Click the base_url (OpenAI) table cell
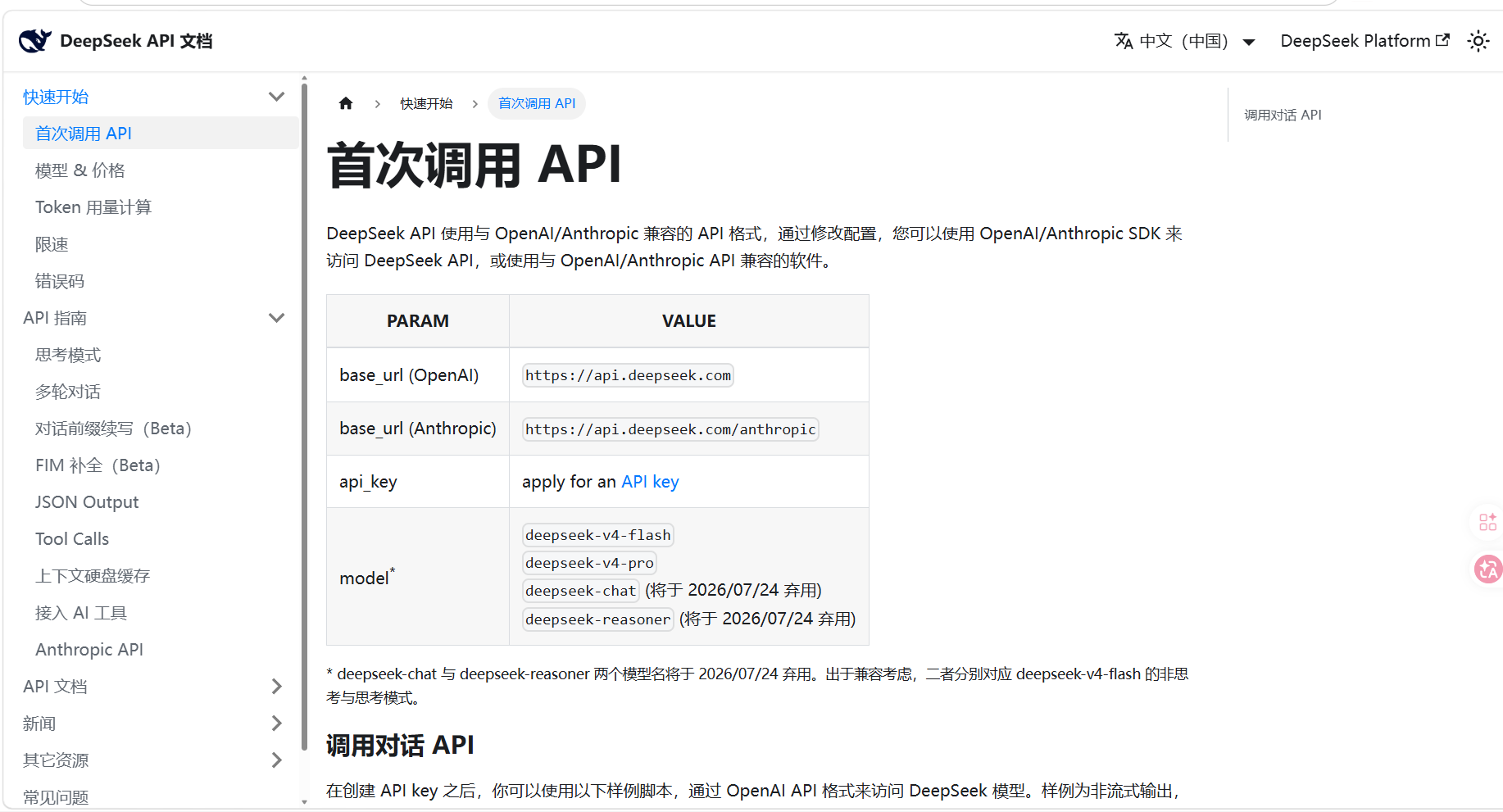1503x812 pixels. (418, 375)
